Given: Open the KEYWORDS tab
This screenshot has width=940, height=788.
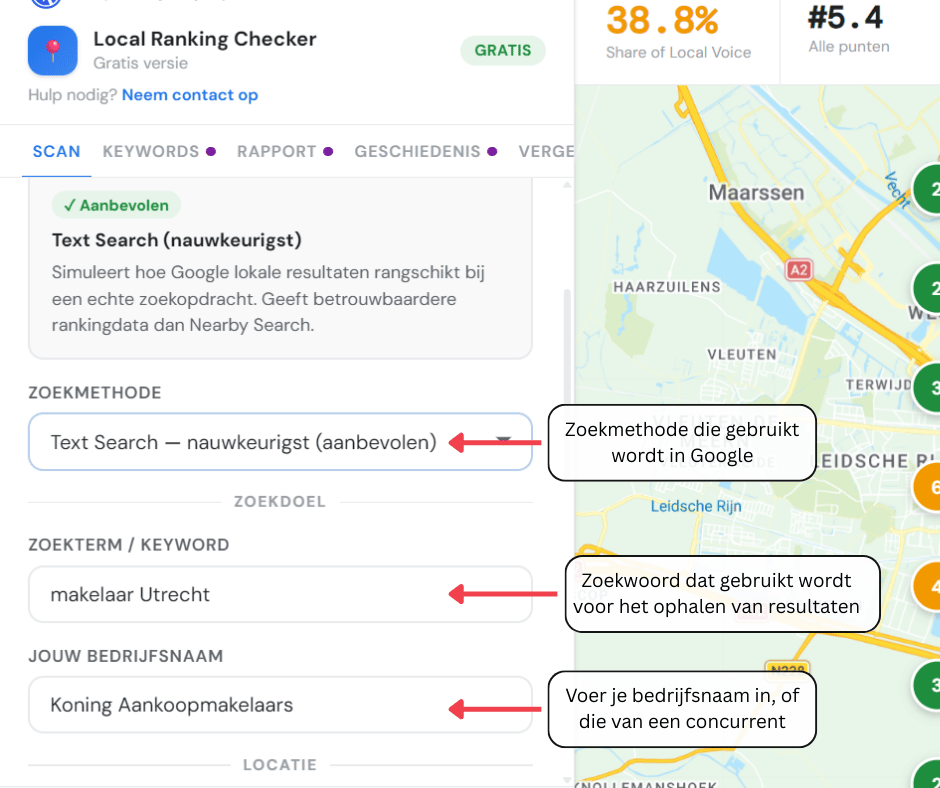Looking at the screenshot, I should (151, 152).
